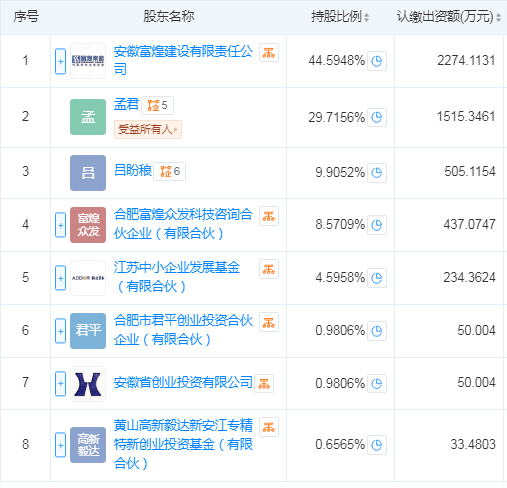Open shareholder 吕盼稂 link
The width and height of the screenshot is (507, 488).
[133, 170]
